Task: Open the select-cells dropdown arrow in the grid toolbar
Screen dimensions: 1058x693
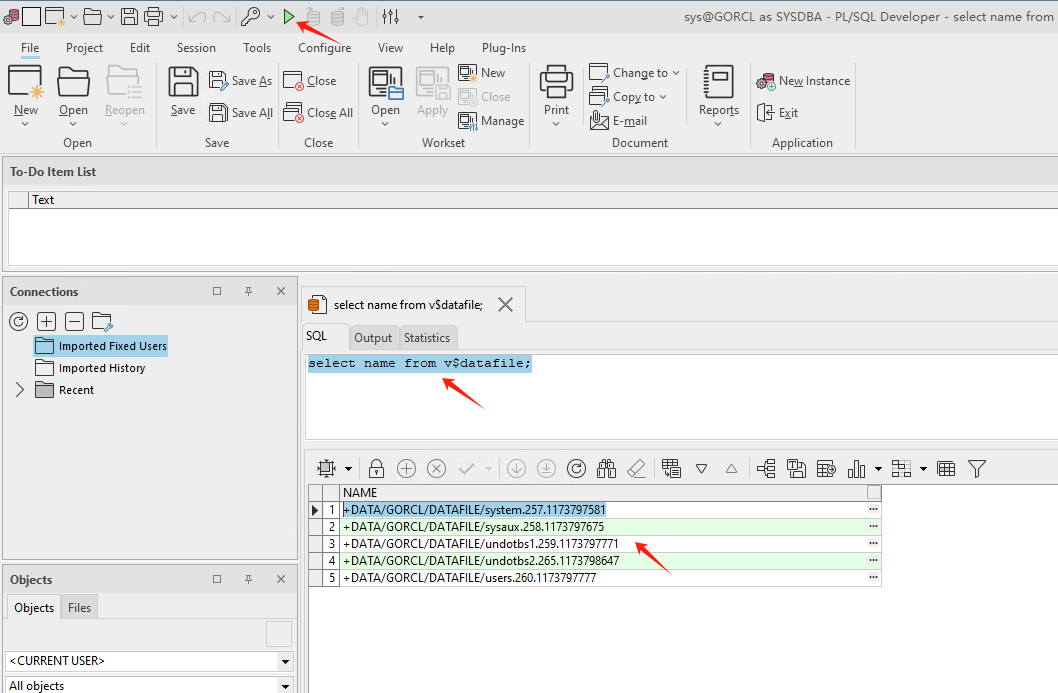Action: (348, 468)
